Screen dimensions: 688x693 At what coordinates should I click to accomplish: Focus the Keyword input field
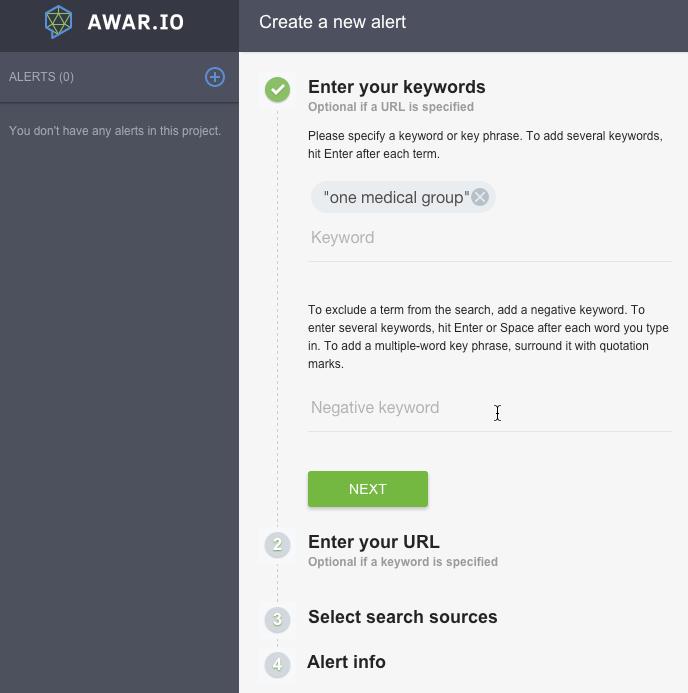[489, 238]
